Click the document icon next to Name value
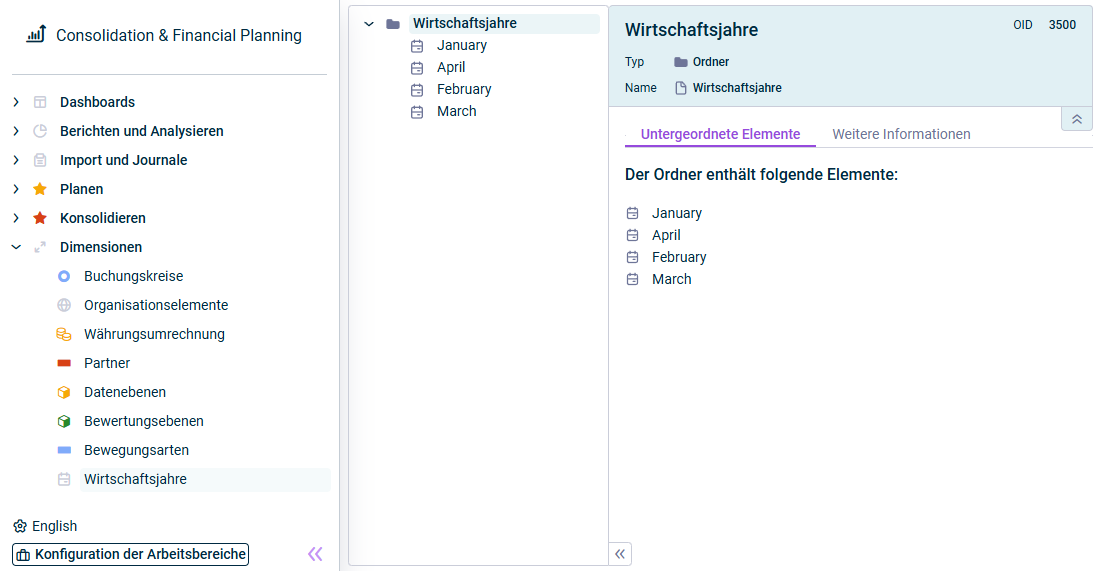1094x571 pixels. [681, 88]
